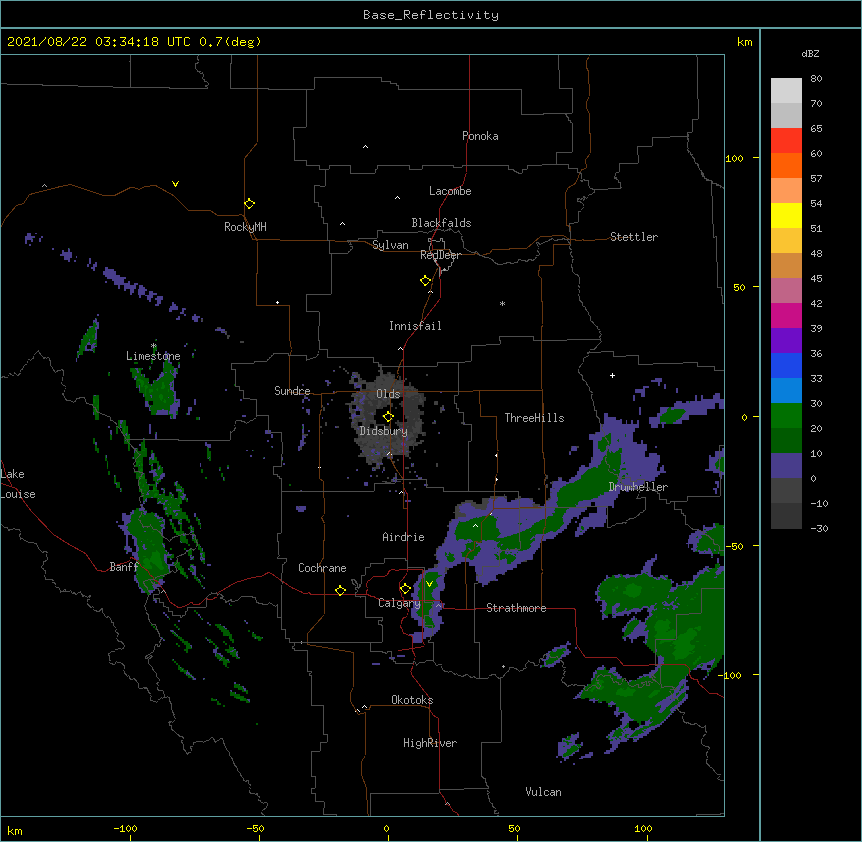This screenshot has width=862, height=842.
Task: Click the Okotoks city label
Action: coord(412,700)
